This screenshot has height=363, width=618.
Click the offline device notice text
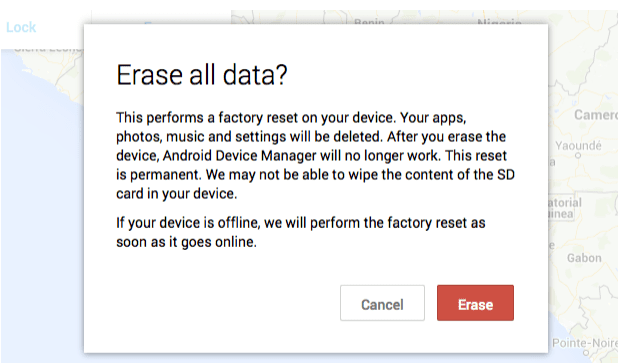point(300,232)
